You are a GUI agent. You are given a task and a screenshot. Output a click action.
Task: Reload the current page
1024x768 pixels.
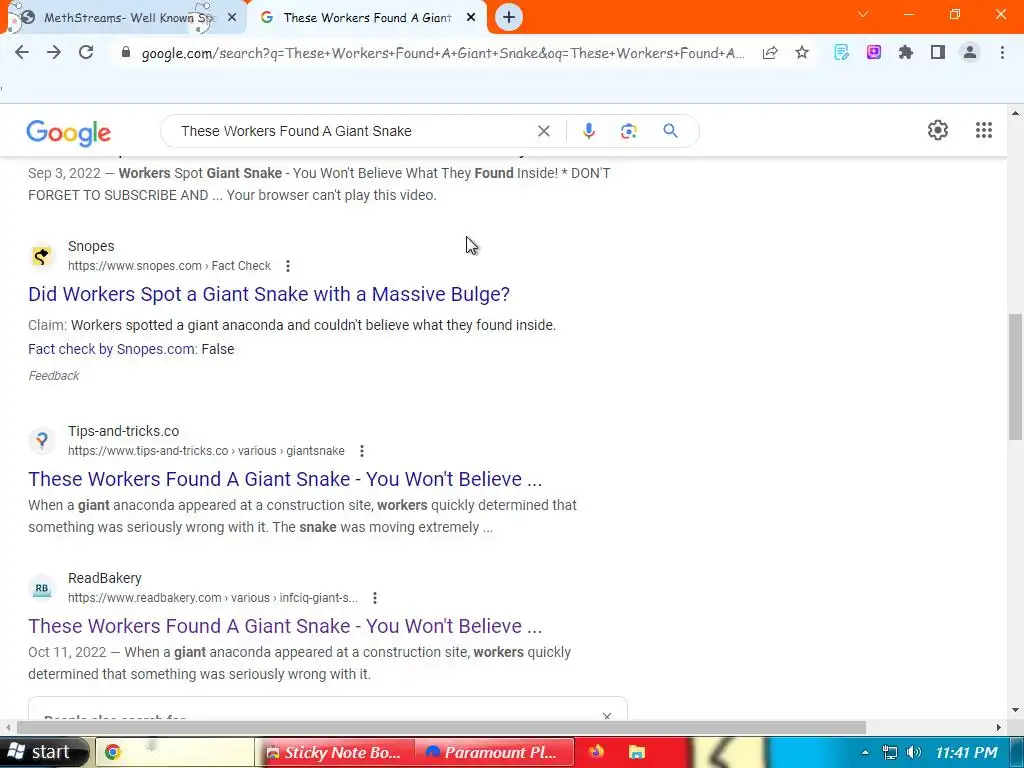(86, 52)
